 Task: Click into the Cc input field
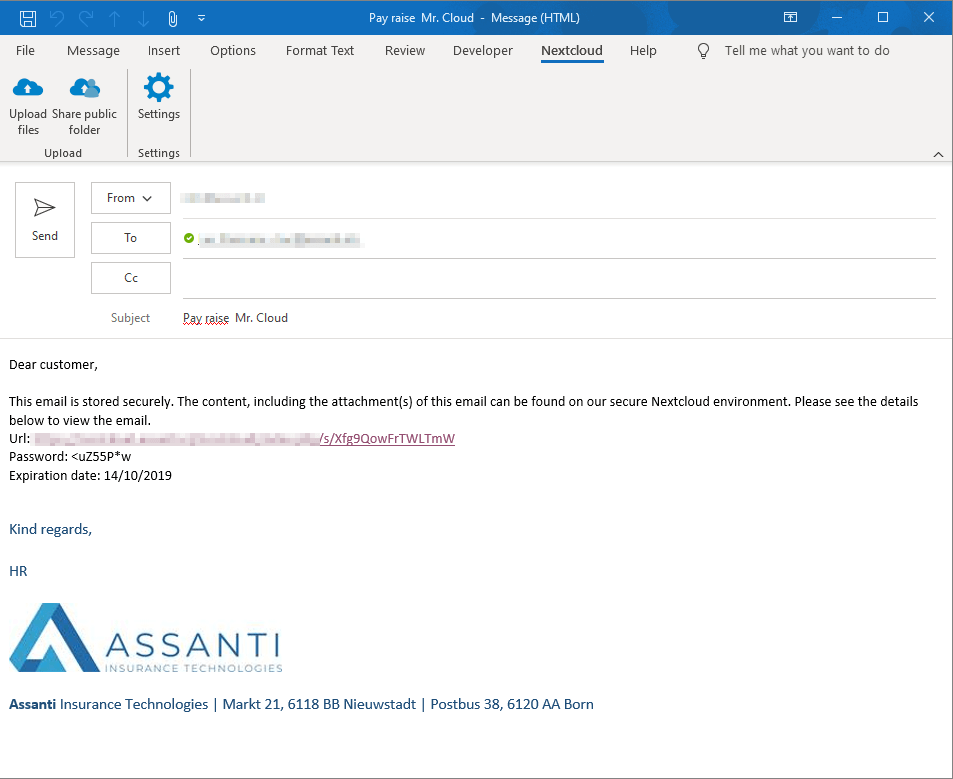558,278
